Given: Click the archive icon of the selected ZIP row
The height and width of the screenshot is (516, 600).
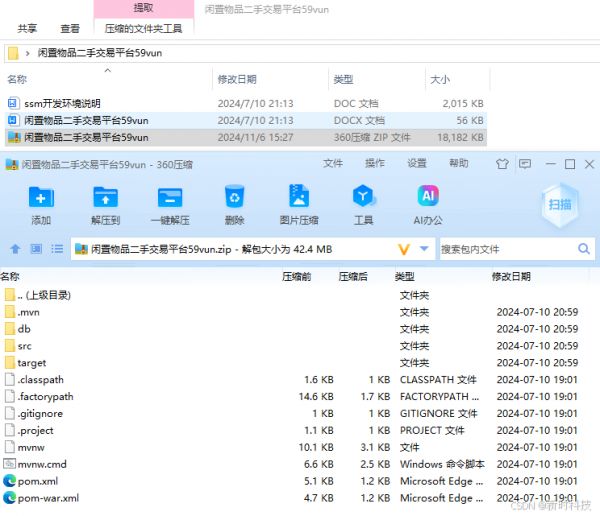Looking at the screenshot, I should point(14,137).
